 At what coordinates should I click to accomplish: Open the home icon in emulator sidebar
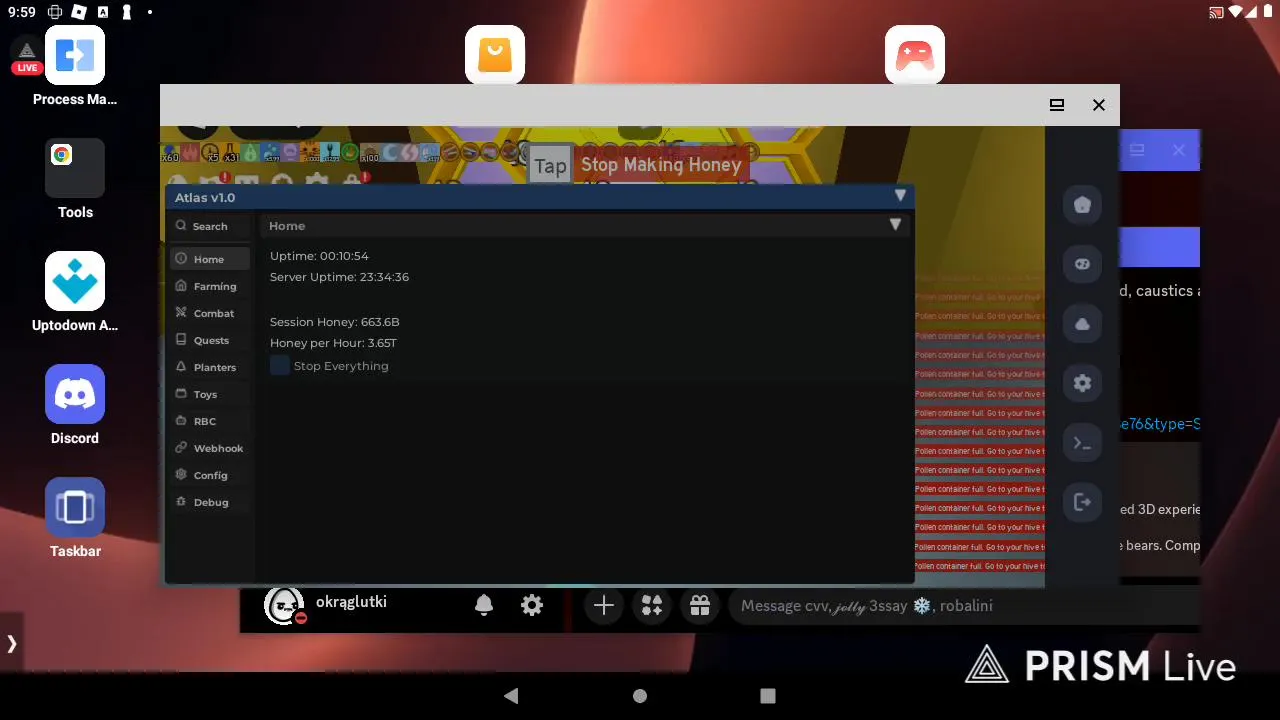point(1082,205)
